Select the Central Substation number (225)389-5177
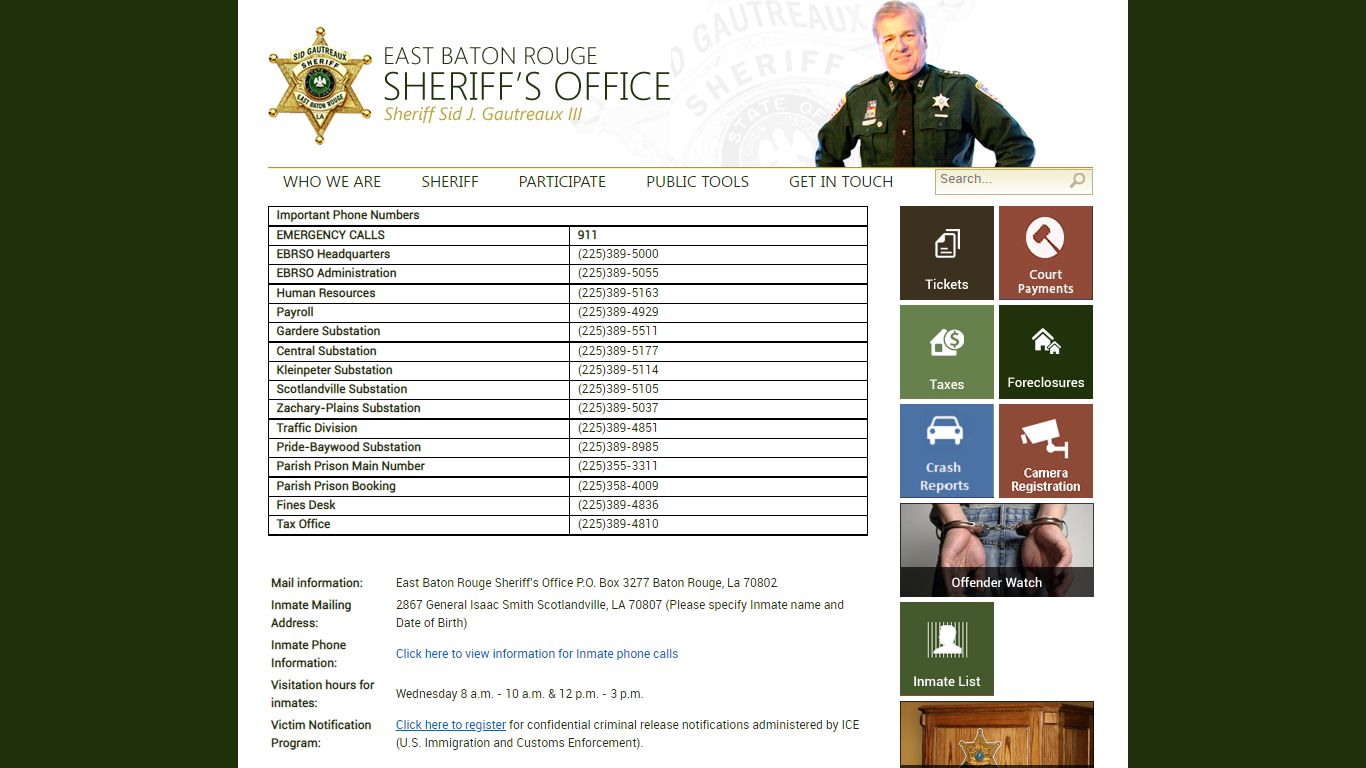The width and height of the screenshot is (1366, 768). [618, 351]
